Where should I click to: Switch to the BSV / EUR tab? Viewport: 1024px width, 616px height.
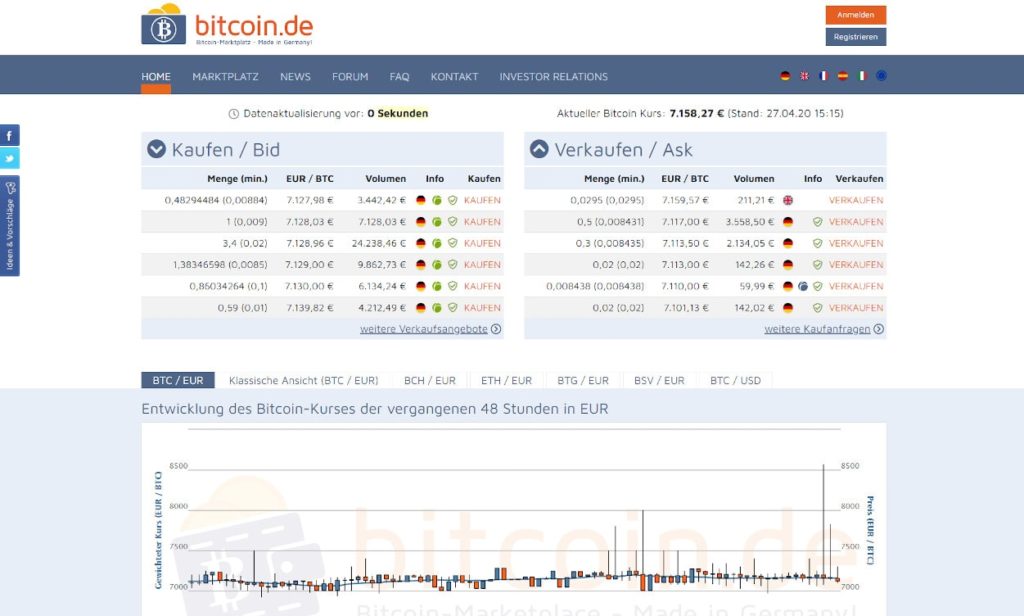click(x=660, y=380)
